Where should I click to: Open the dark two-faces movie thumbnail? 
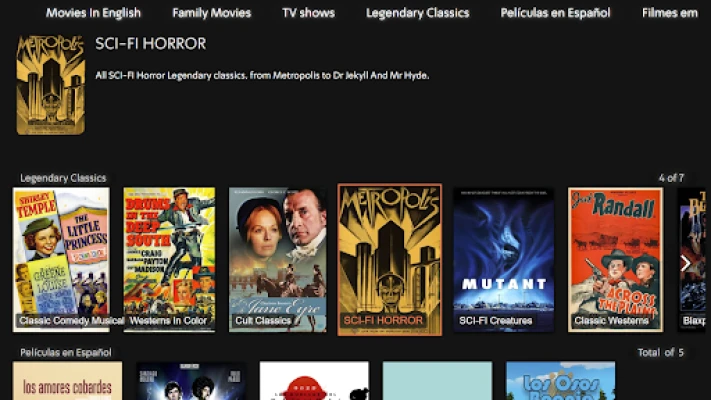tap(191, 380)
